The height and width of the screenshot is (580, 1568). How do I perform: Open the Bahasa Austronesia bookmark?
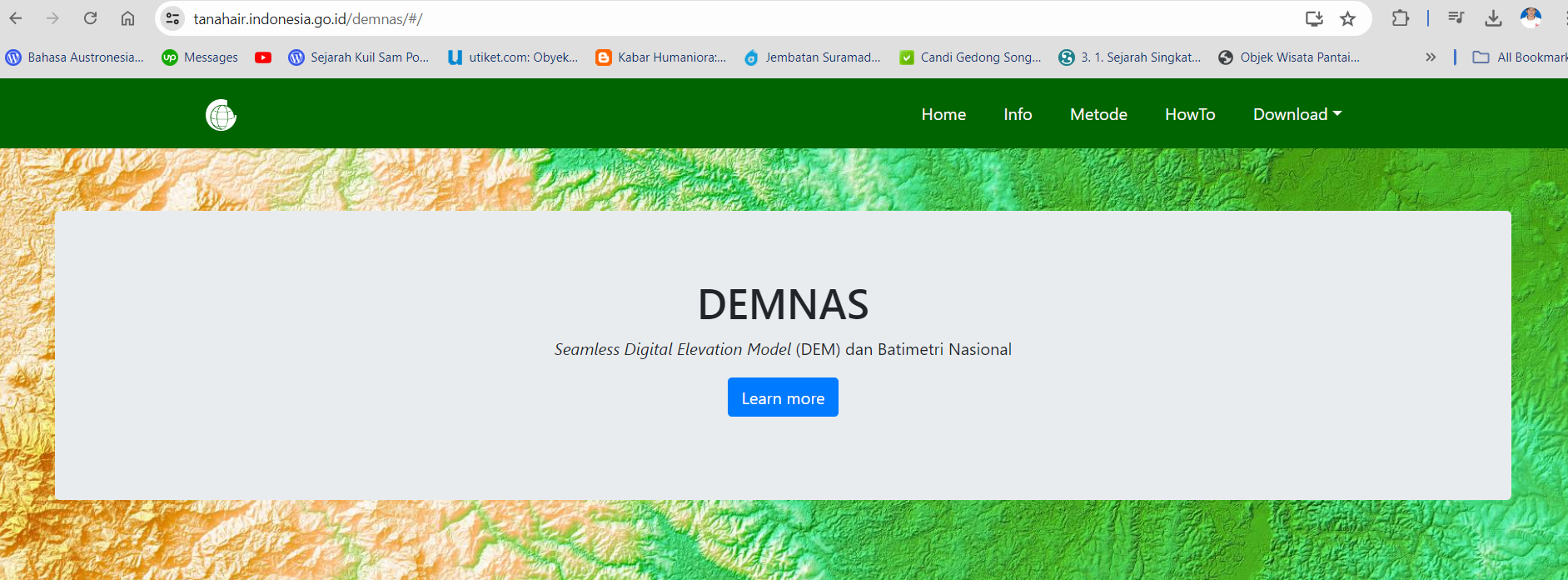[75, 57]
